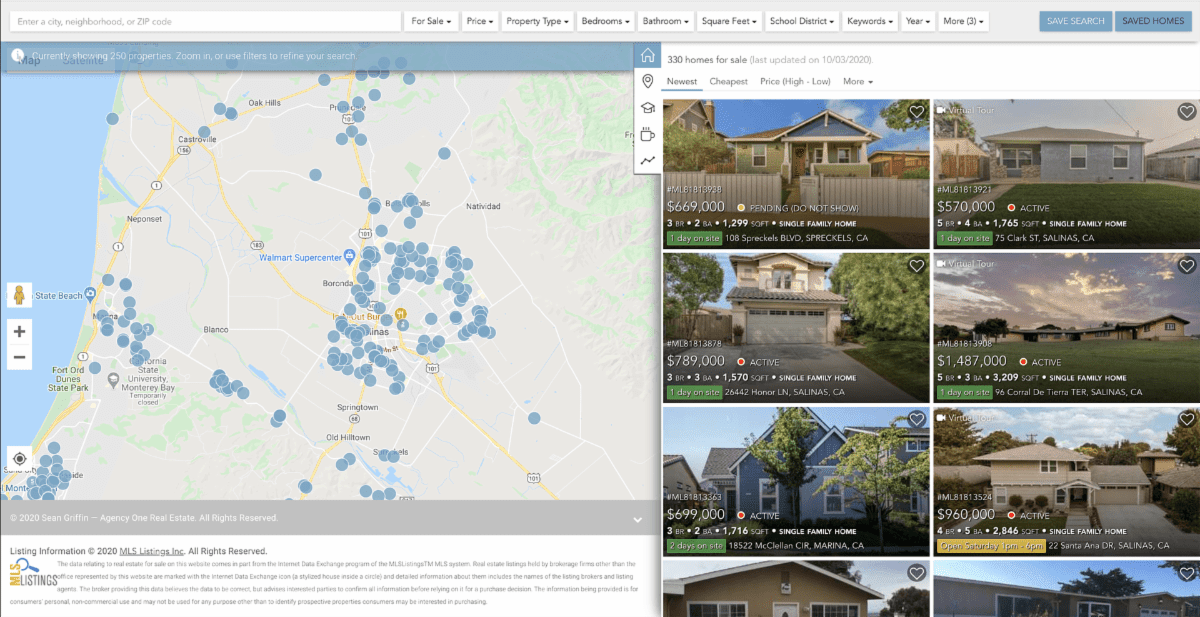Click address 75 Clark ST, SALINAS, CA
The width and height of the screenshot is (1200, 617).
coord(1045,239)
